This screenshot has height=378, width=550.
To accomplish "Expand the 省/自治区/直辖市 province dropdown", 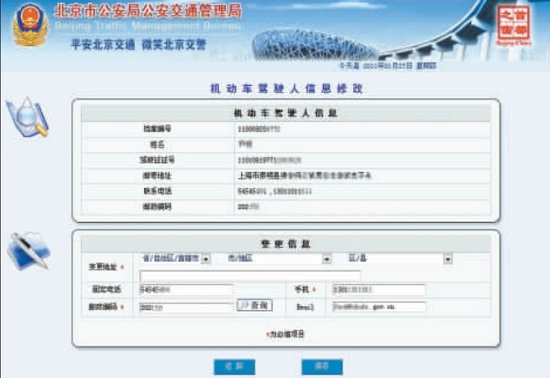I will click(175, 259).
